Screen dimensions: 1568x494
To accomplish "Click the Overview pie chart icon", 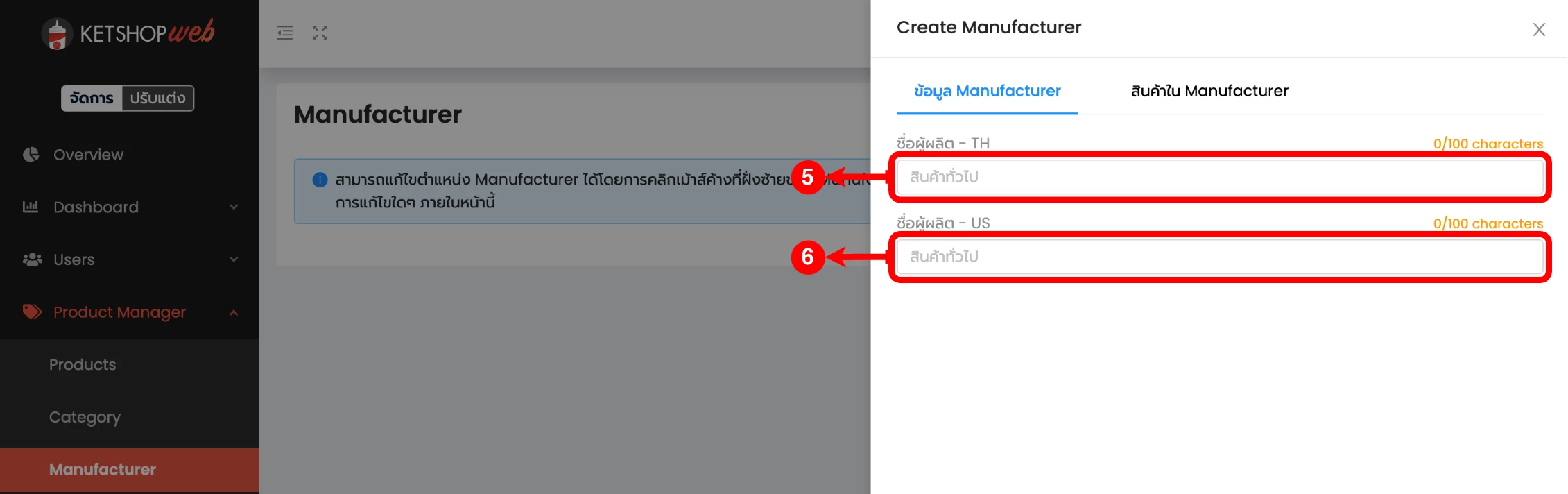I will coord(31,155).
